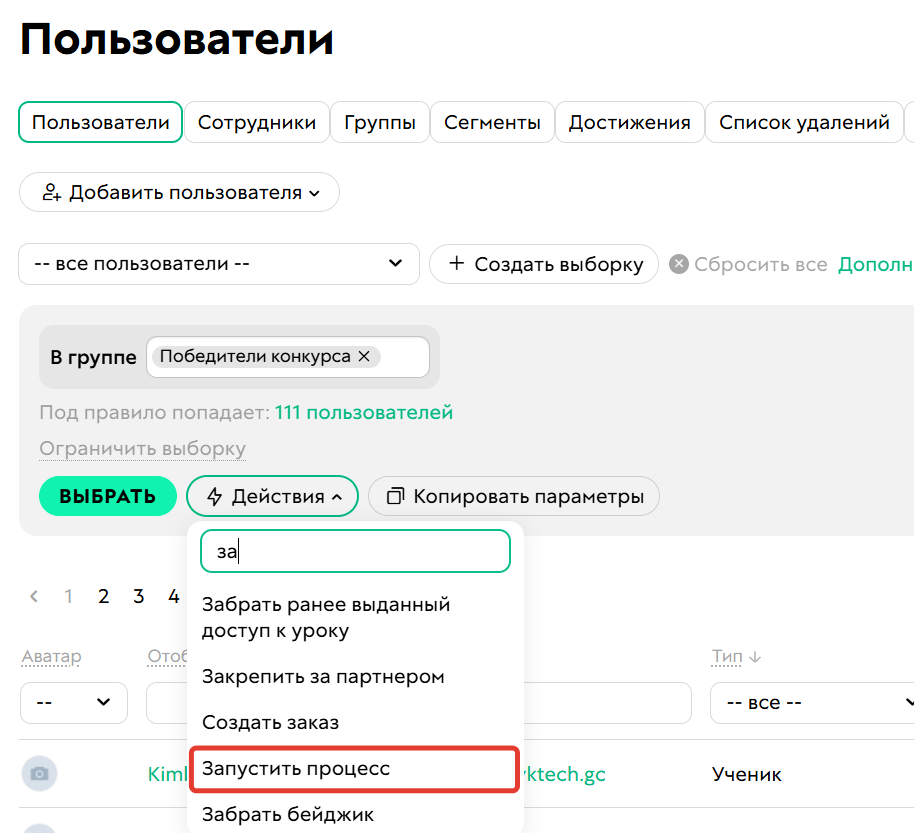The width and height of the screenshot is (914, 833).
Task: Click the search field inside the actions menu
Action: pyautogui.click(x=355, y=551)
